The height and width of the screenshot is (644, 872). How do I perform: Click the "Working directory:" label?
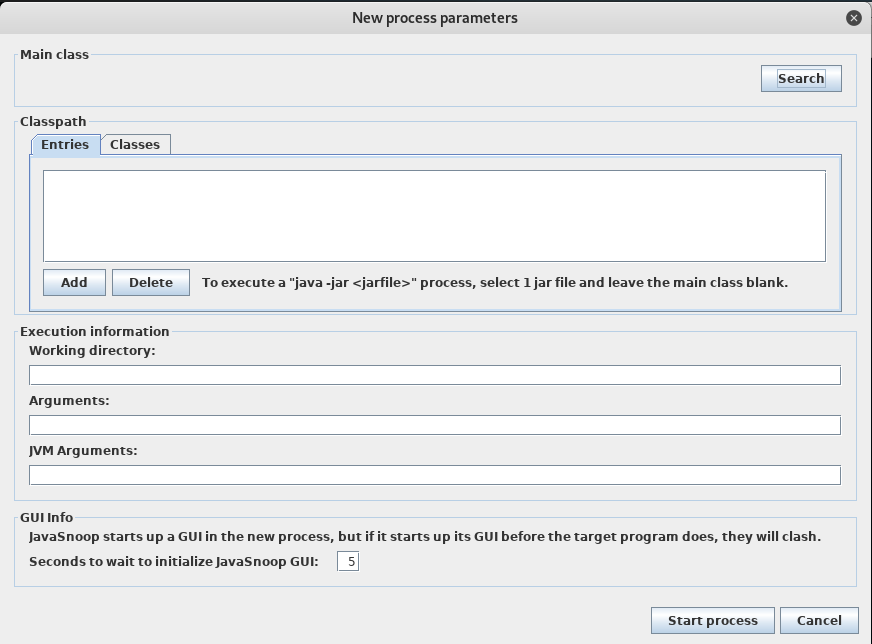point(92,351)
